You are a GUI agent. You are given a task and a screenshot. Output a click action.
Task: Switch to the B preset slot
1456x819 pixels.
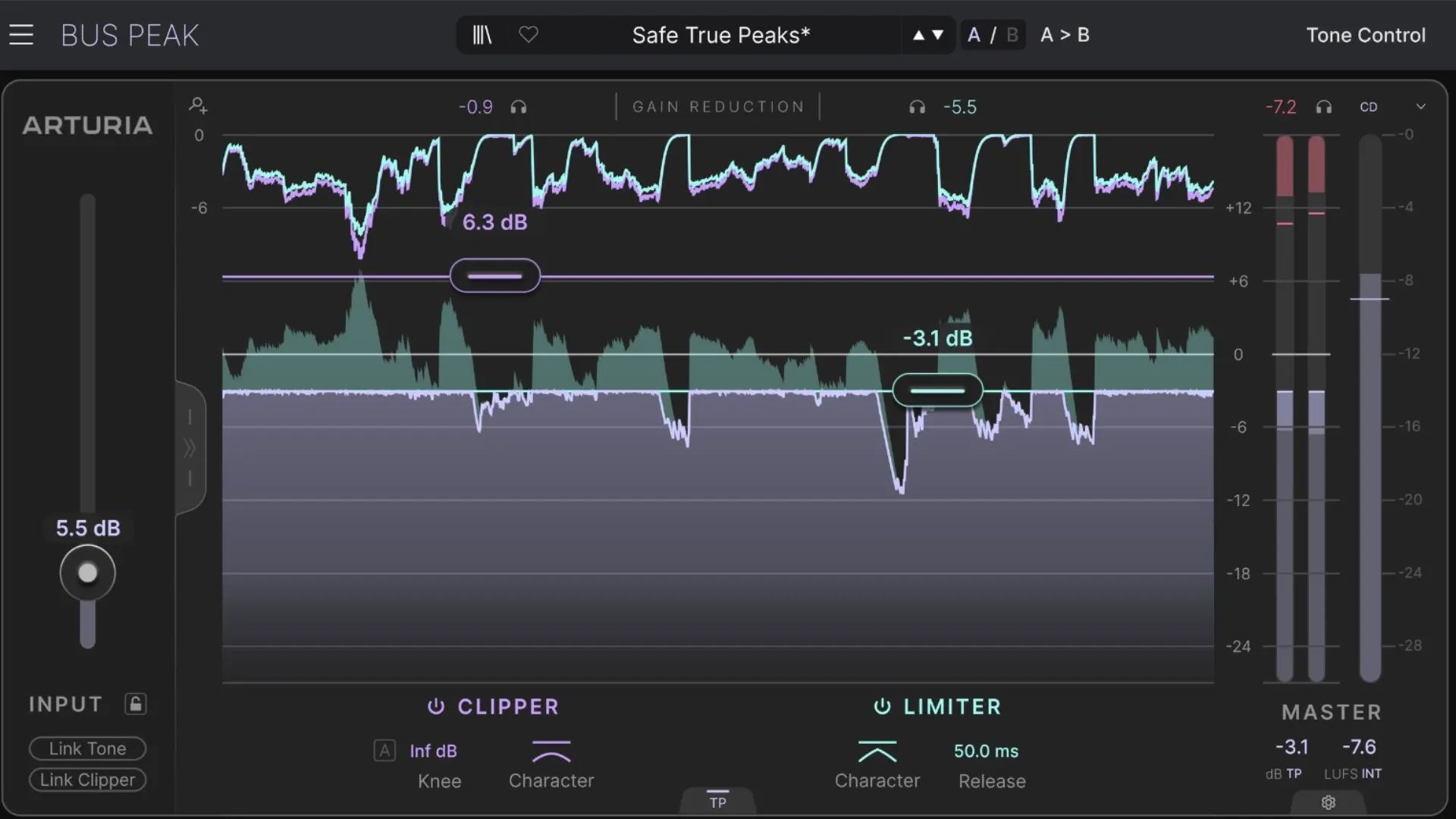click(1014, 34)
